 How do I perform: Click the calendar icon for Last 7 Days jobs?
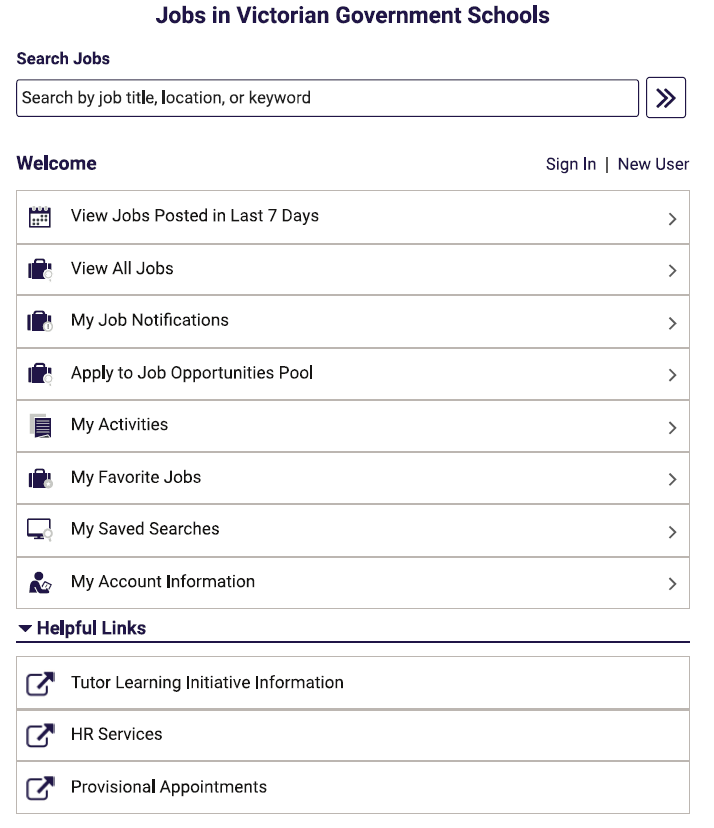(40, 217)
